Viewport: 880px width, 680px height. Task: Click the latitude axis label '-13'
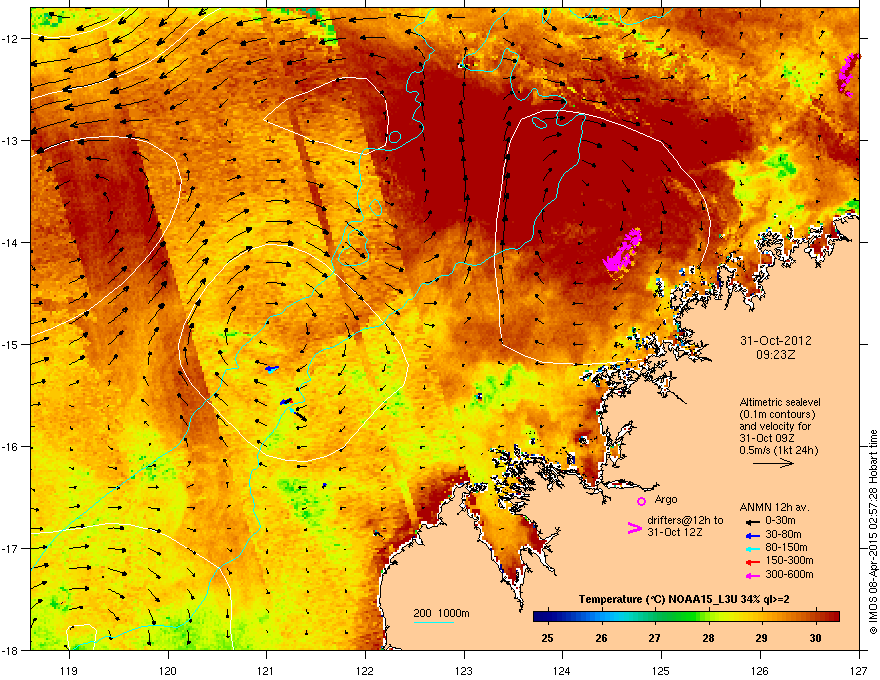pos(10,141)
